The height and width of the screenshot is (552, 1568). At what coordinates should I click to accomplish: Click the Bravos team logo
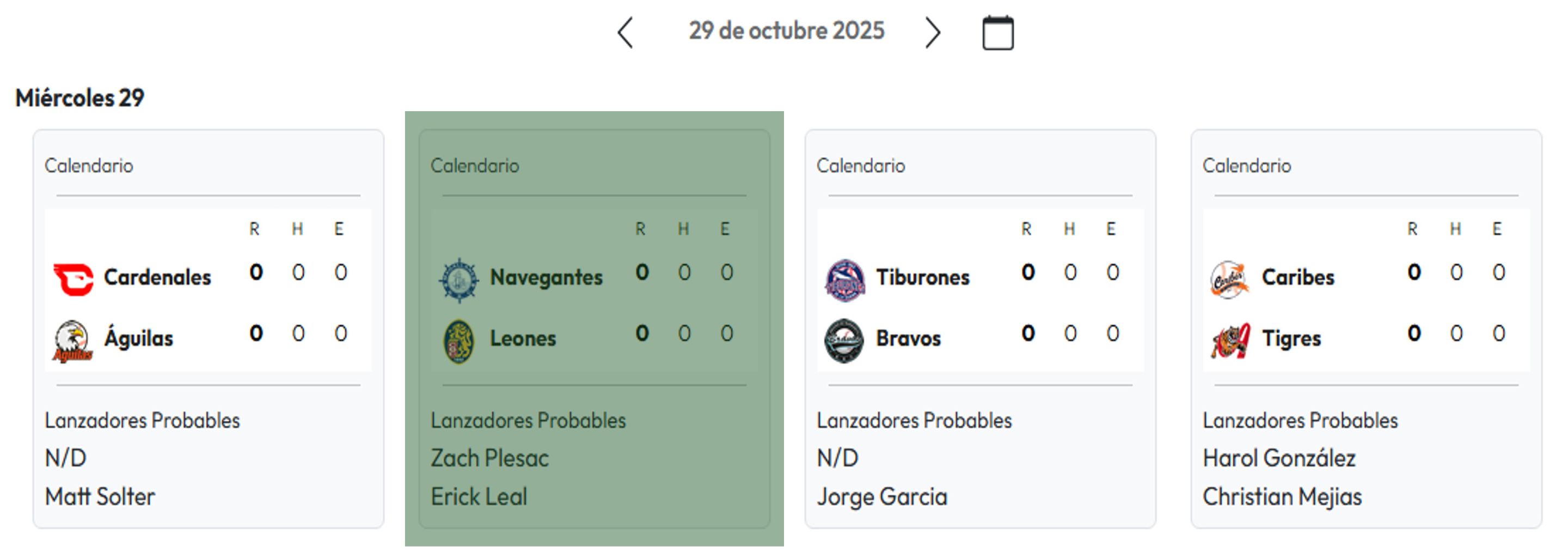(x=844, y=341)
